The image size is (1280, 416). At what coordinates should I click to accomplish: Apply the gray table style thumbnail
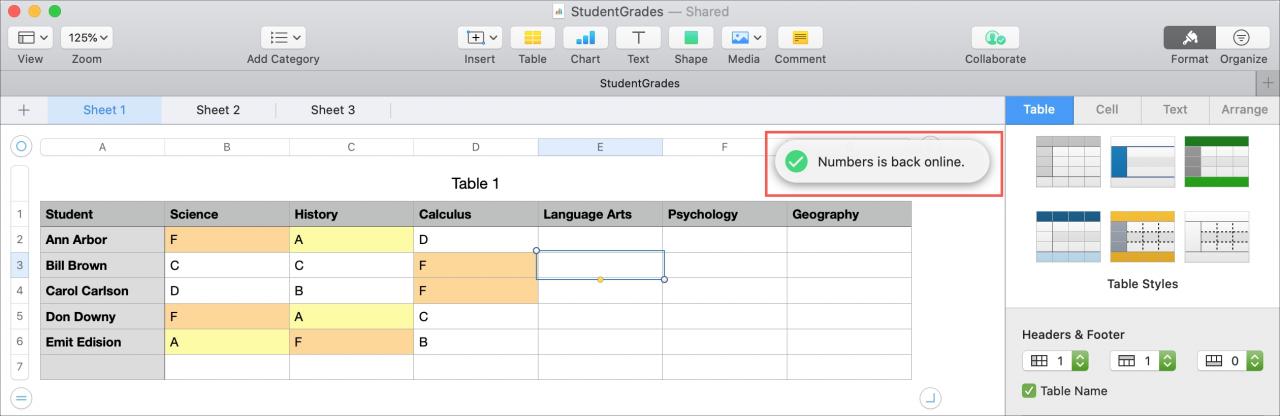(x=1068, y=162)
